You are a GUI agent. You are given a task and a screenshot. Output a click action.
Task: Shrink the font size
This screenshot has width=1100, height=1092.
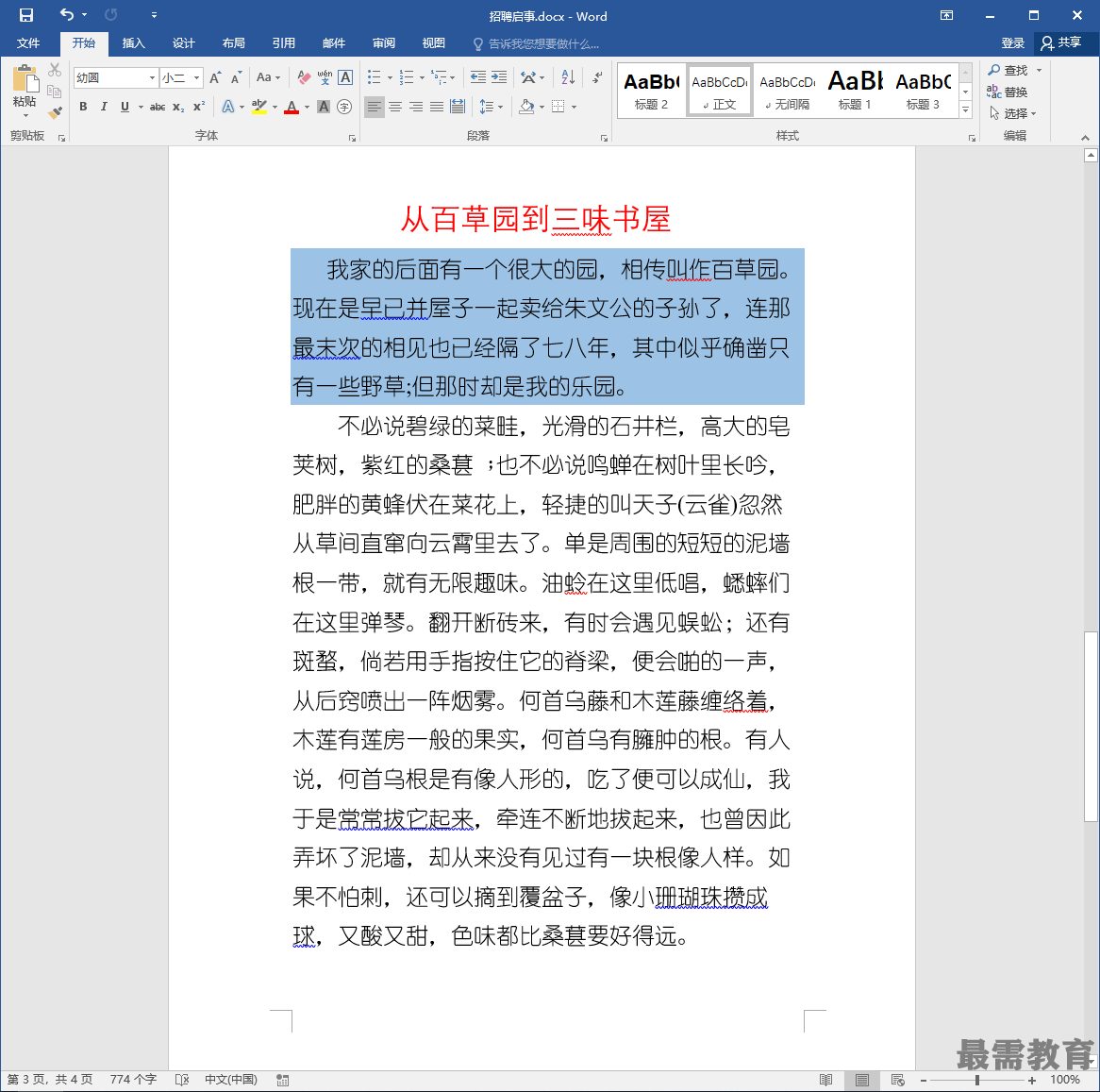point(237,77)
